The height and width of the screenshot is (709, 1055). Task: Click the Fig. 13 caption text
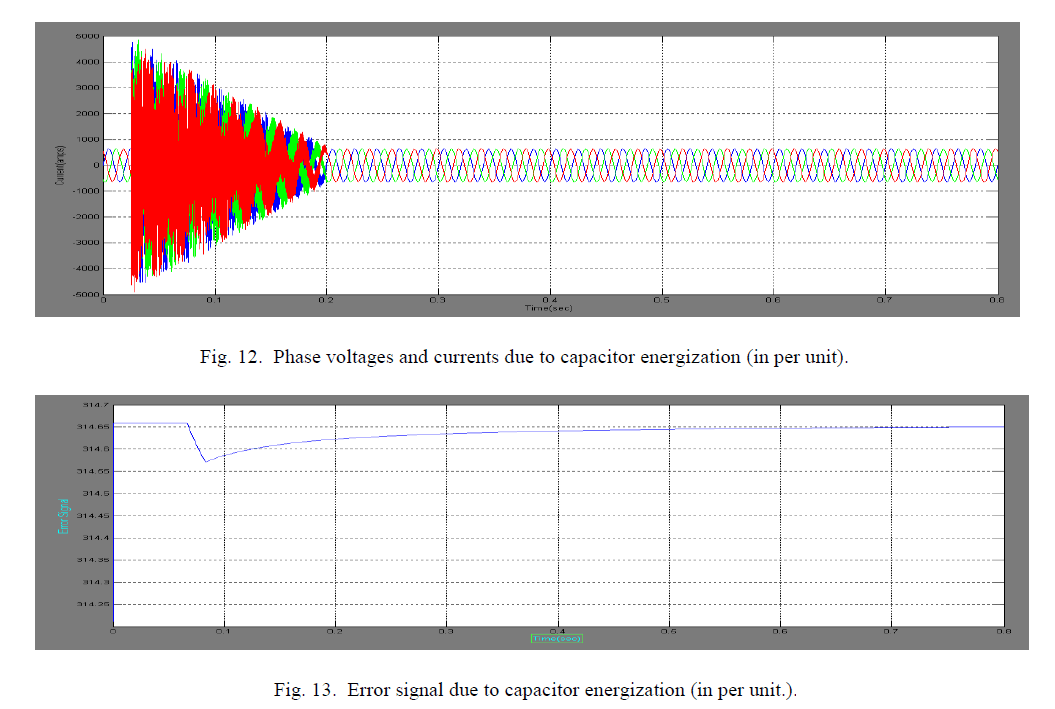coord(536,690)
